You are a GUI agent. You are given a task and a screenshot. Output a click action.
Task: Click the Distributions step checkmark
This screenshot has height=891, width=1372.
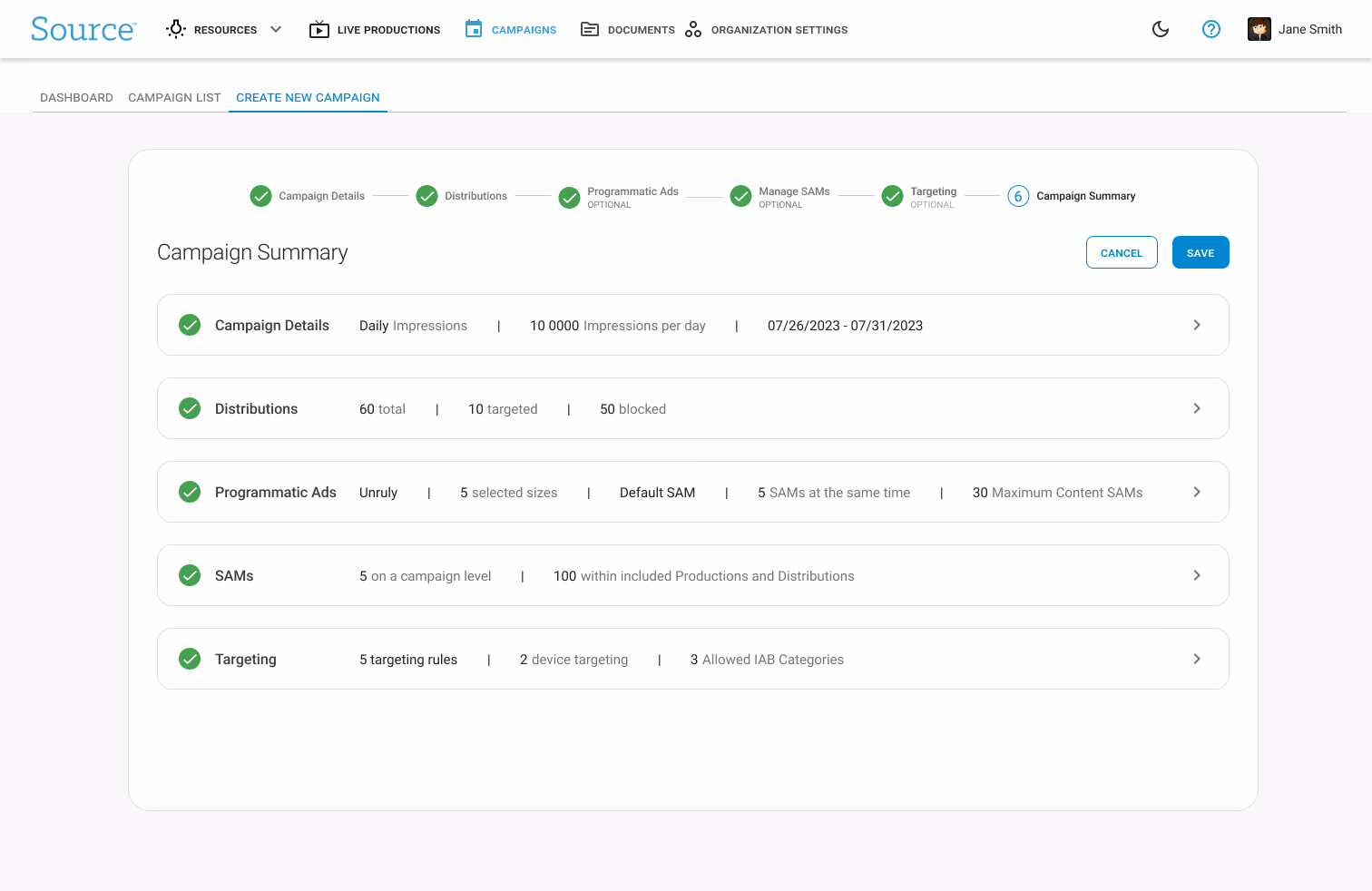tap(426, 196)
